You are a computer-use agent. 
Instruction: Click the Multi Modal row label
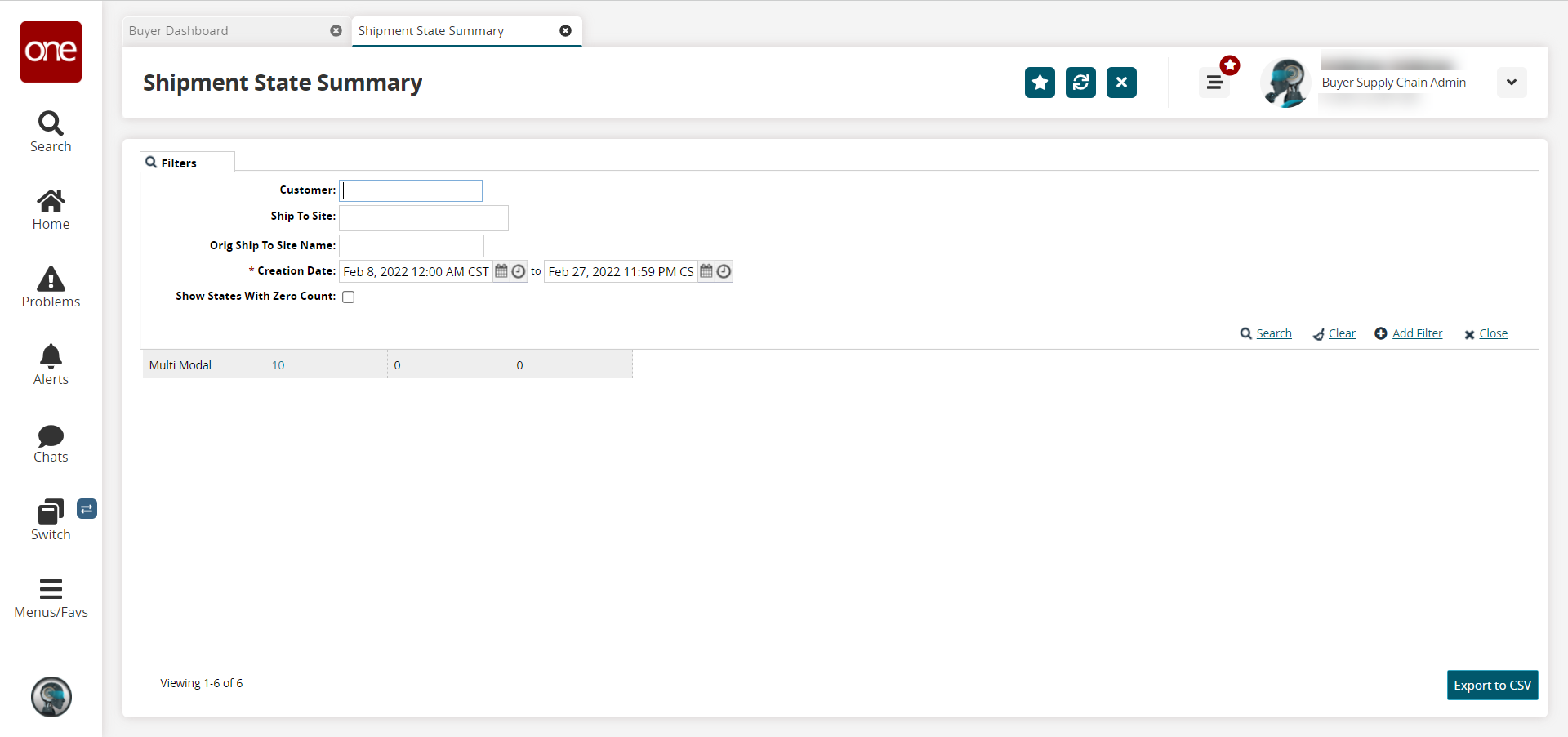[180, 365]
